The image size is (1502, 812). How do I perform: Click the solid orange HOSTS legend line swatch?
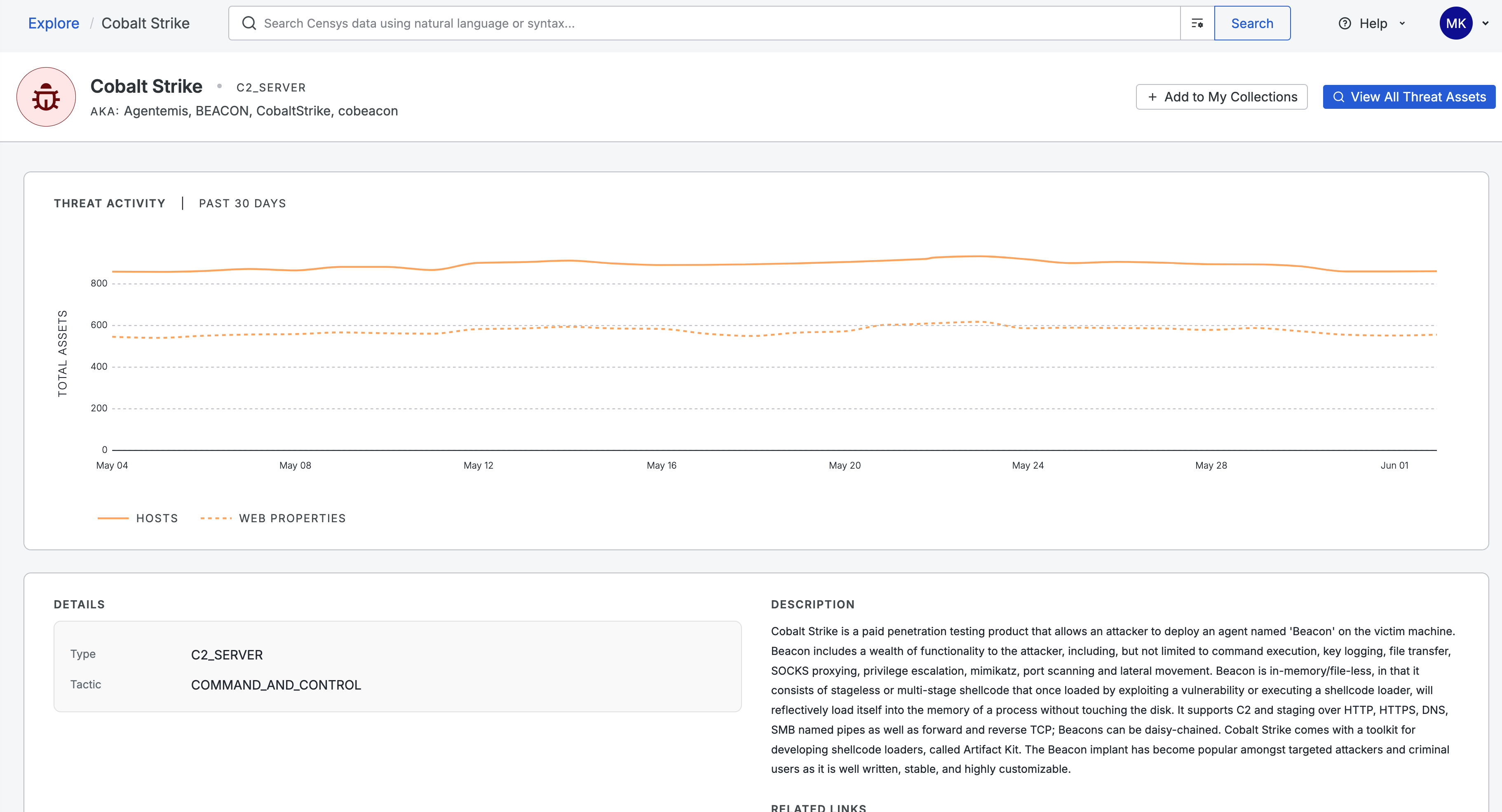point(113,518)
